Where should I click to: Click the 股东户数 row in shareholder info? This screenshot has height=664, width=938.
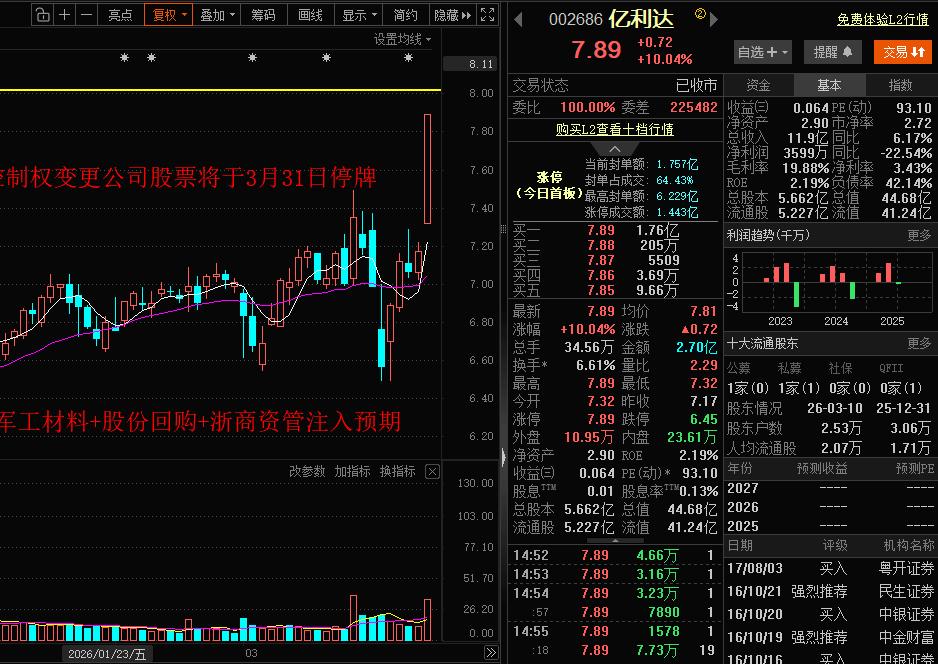830,428
